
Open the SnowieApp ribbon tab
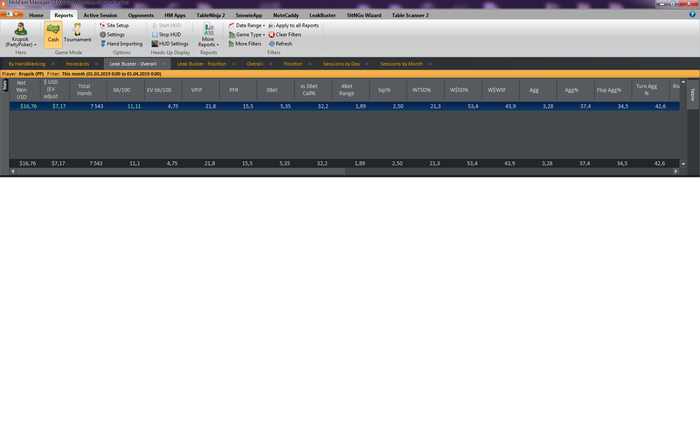(x=249, y=15)
